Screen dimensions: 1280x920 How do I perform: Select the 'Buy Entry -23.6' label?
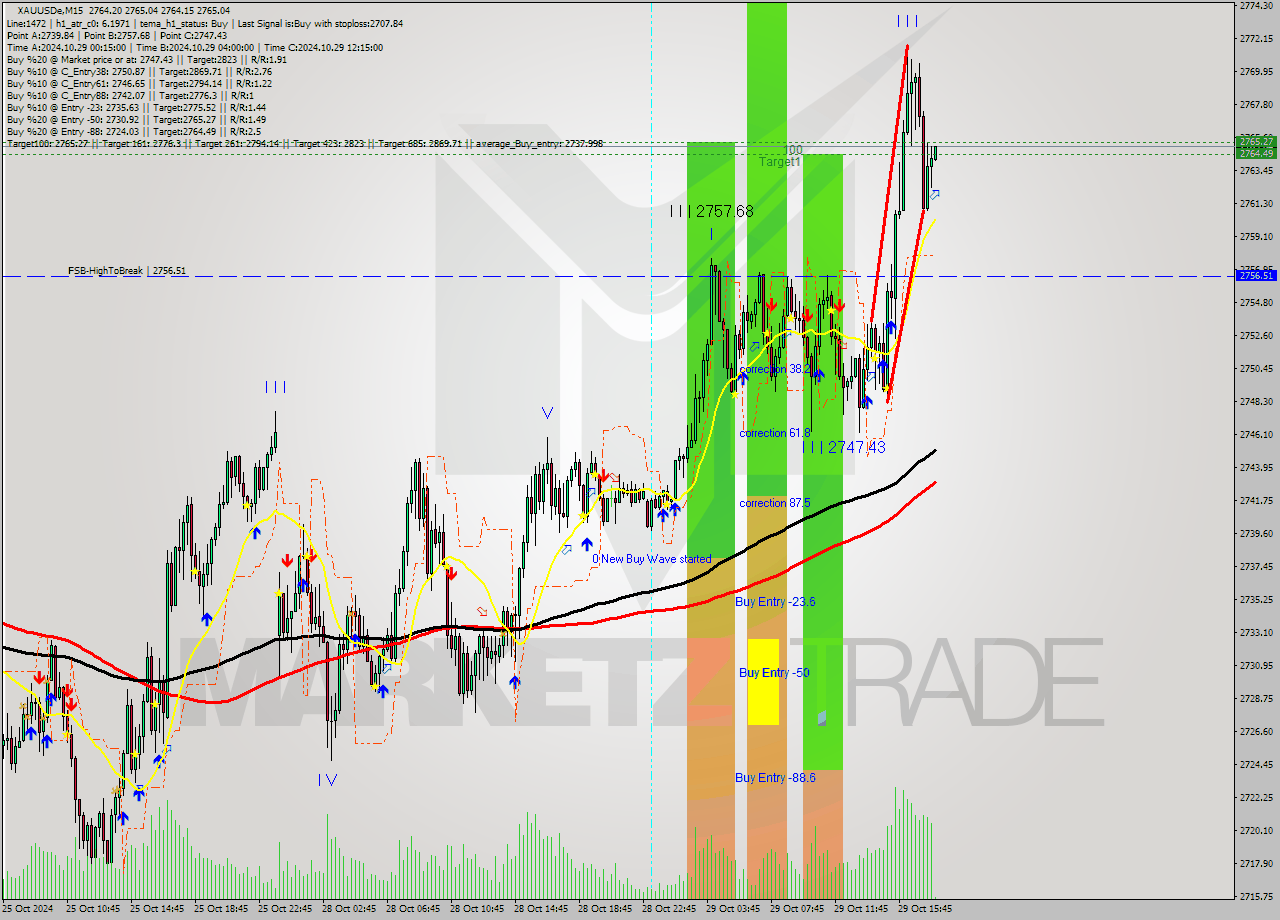pyautogui.click(x=775, y=602)
